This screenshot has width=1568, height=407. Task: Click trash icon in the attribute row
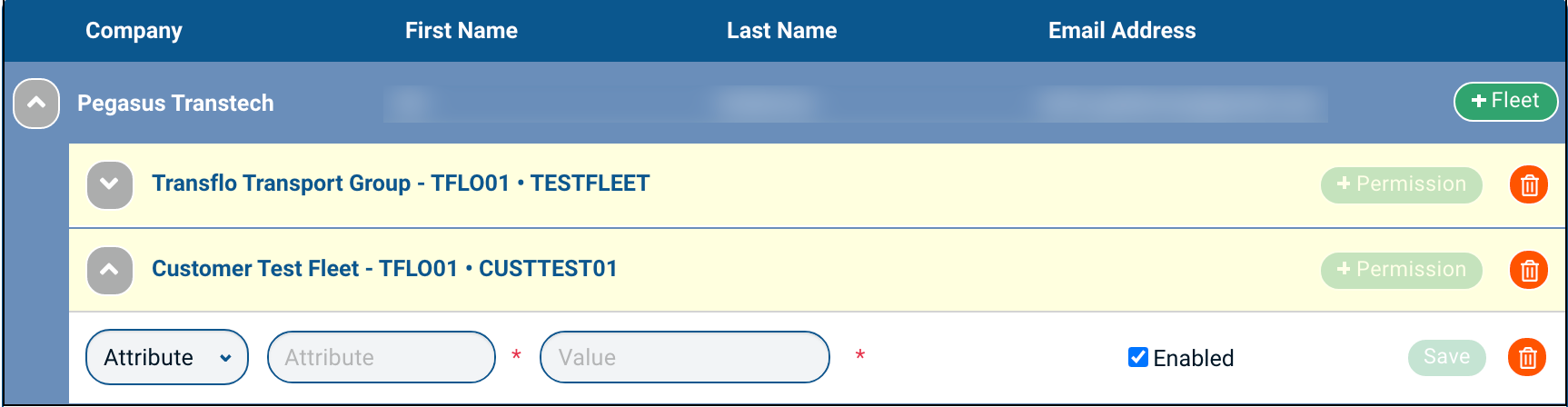[1527, 357]
